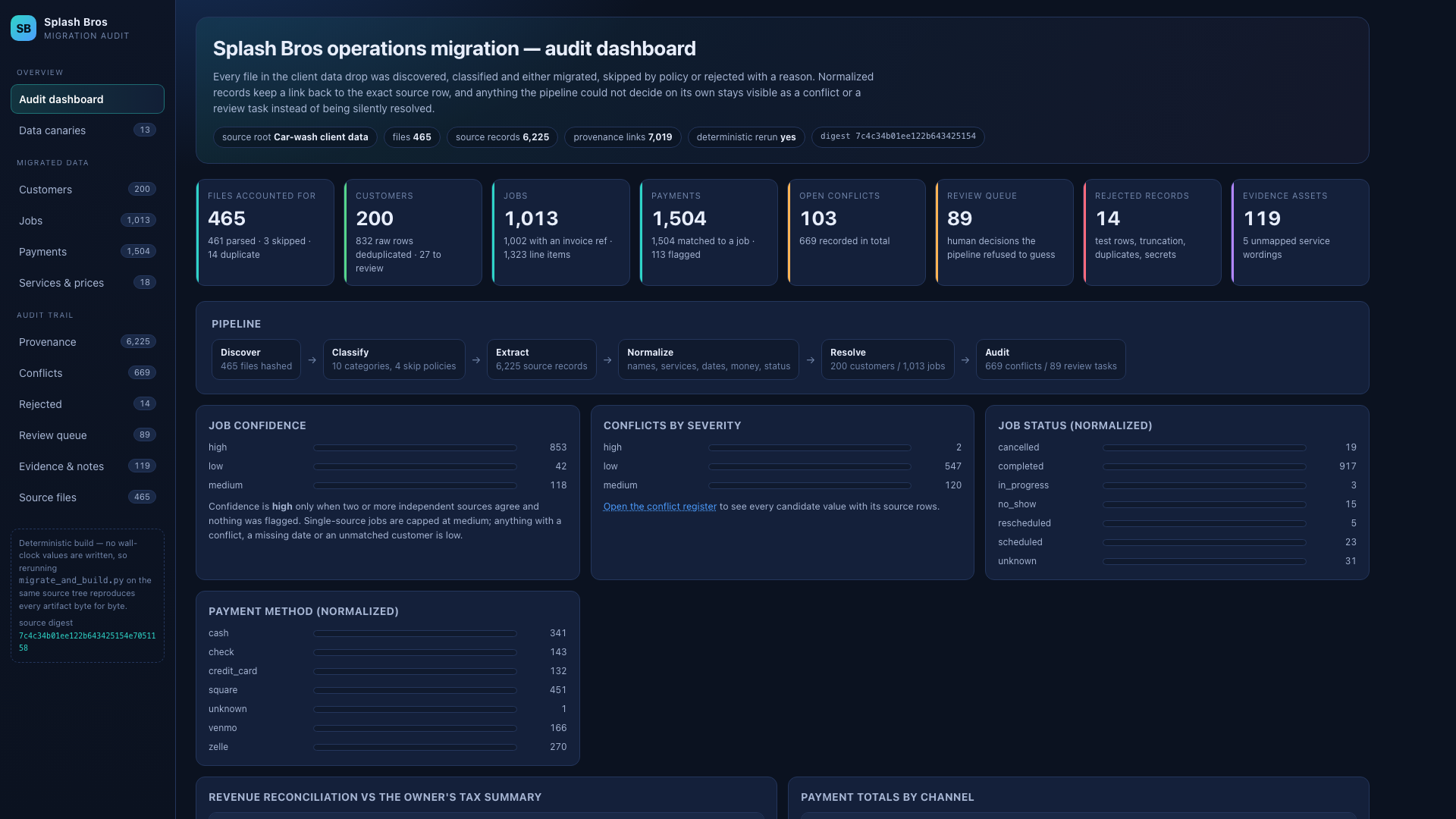Click the cash payment count 341
Viewport: 1456px width, 819px height.
558,633
